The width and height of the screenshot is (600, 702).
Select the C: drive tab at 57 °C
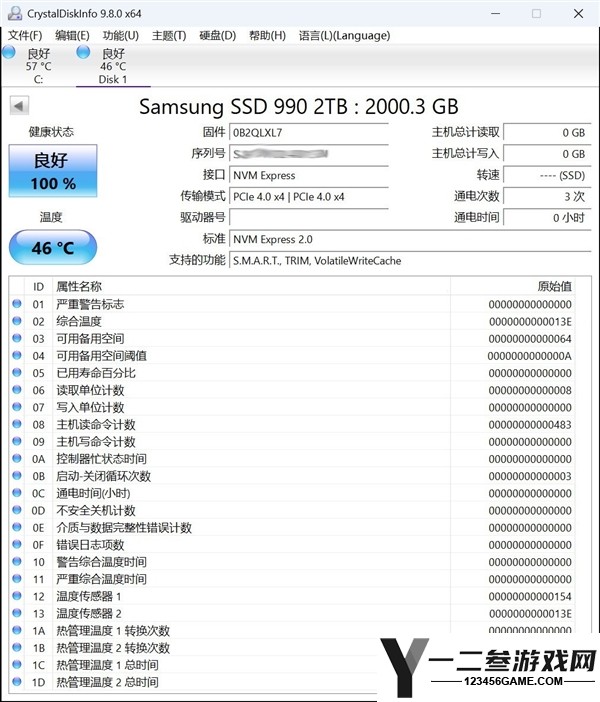coord(38,65)
